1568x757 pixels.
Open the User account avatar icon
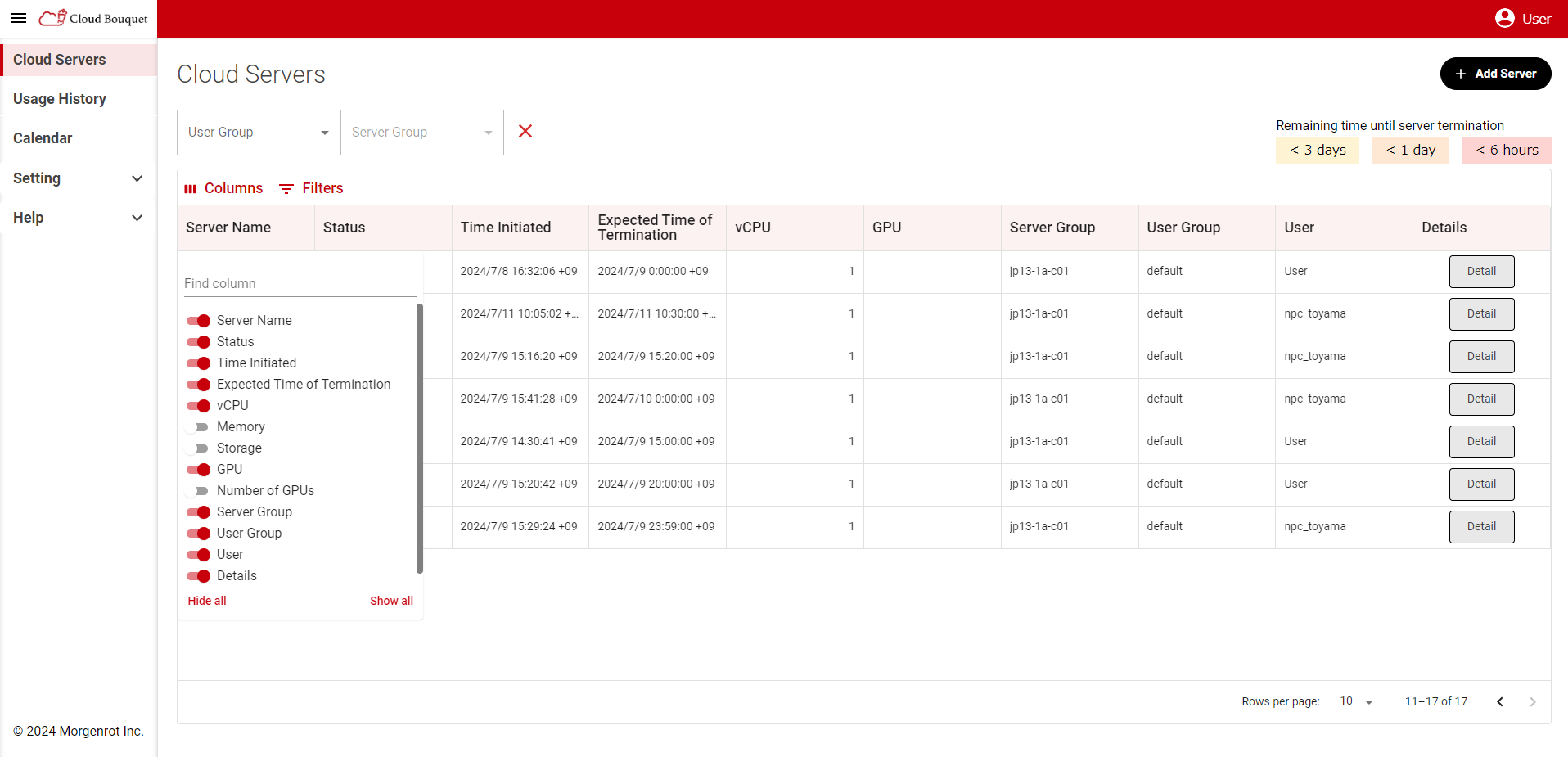click(1504, 18)
